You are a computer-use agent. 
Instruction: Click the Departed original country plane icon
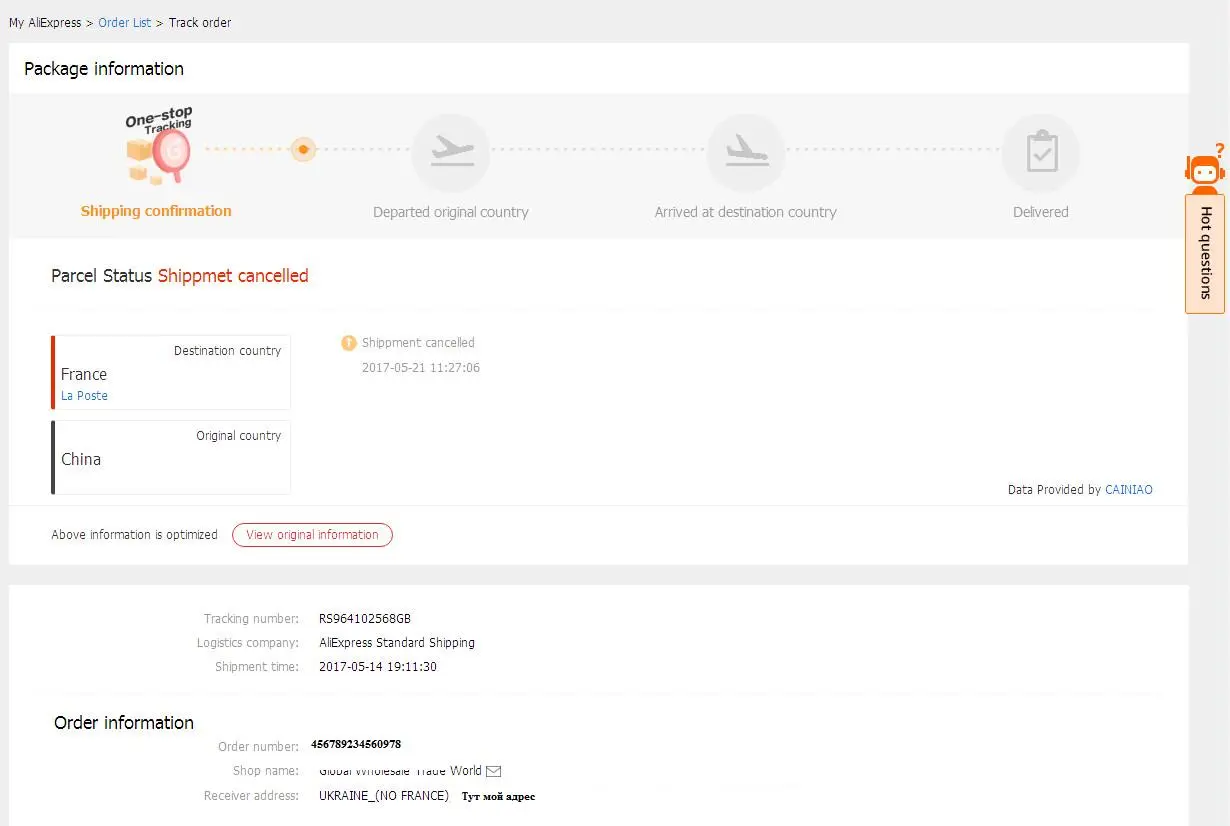[451, 153]
